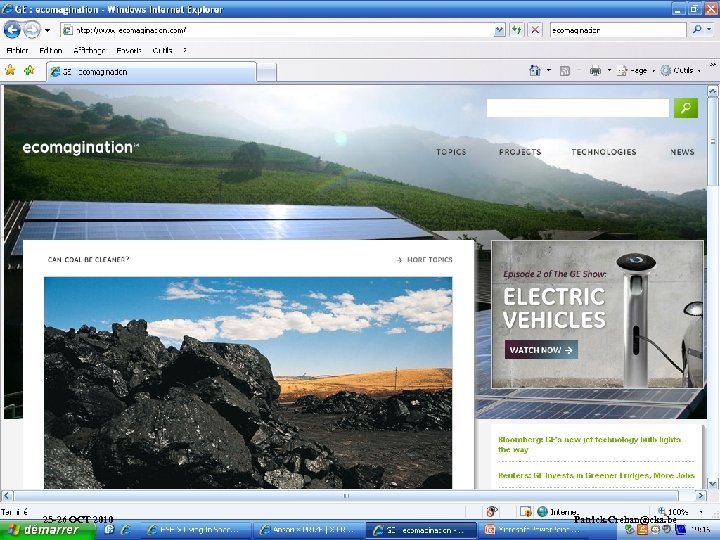This screenshot has width=720, height=540.
Task: Open the Favoris menu
Action: point(129,51)
